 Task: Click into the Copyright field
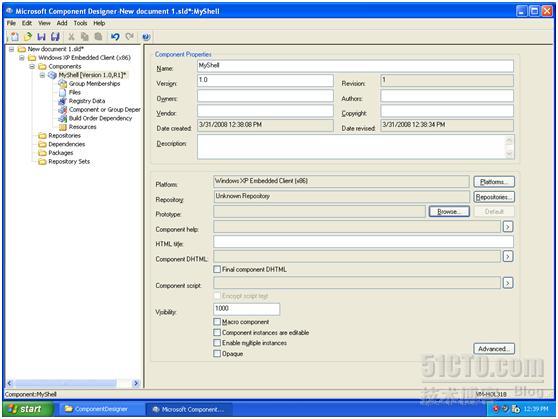click(x=447, y=111)
